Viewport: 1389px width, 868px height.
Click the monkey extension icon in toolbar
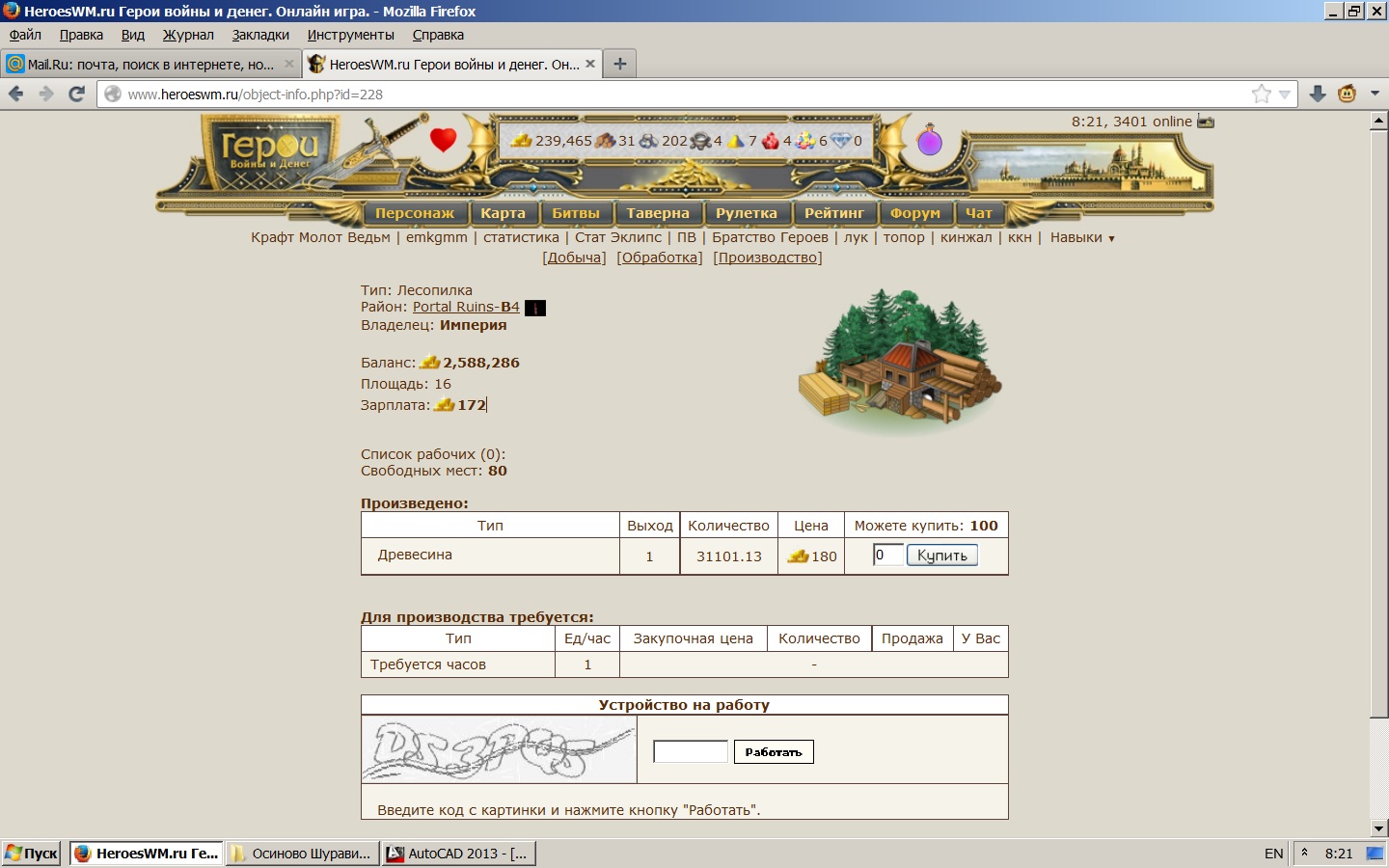[1348, 94]
